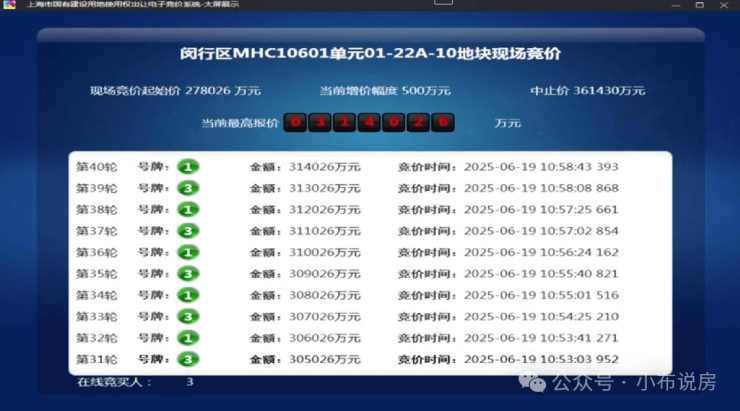This screenshot has width=740, height=411.
Task: Click the digit 3 in the highest bid counter
Action: point(320,122)
